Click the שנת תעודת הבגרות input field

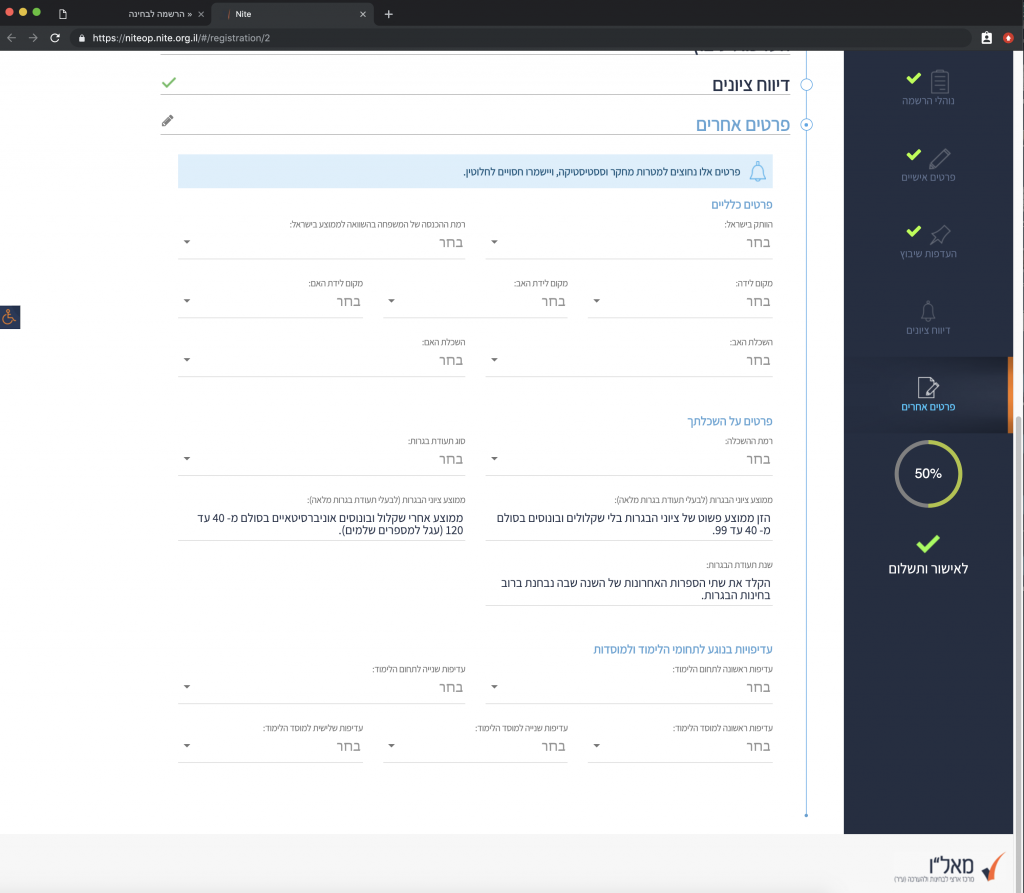pos(630,589)
